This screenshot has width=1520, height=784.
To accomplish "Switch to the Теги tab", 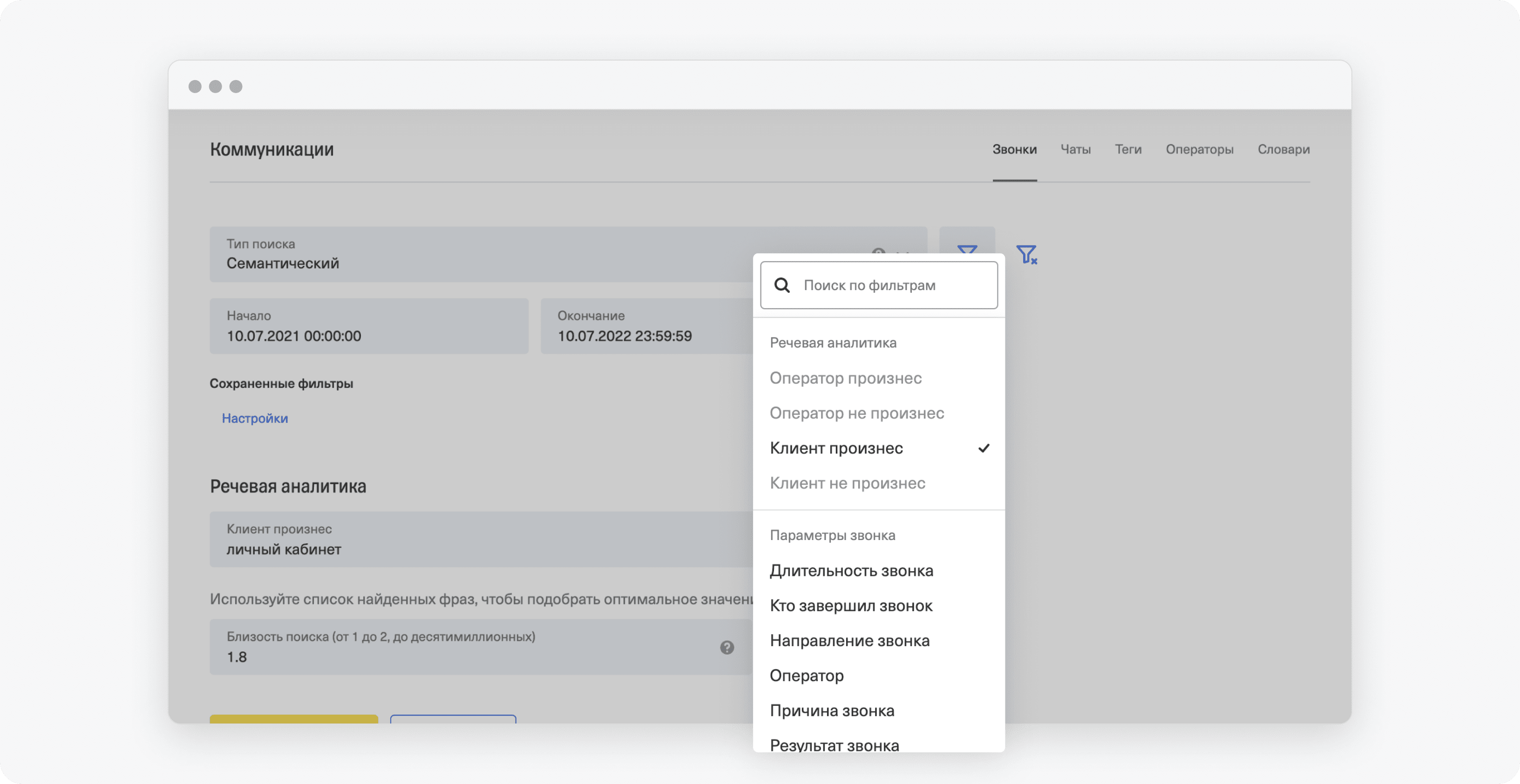I will coord(1127,149).
